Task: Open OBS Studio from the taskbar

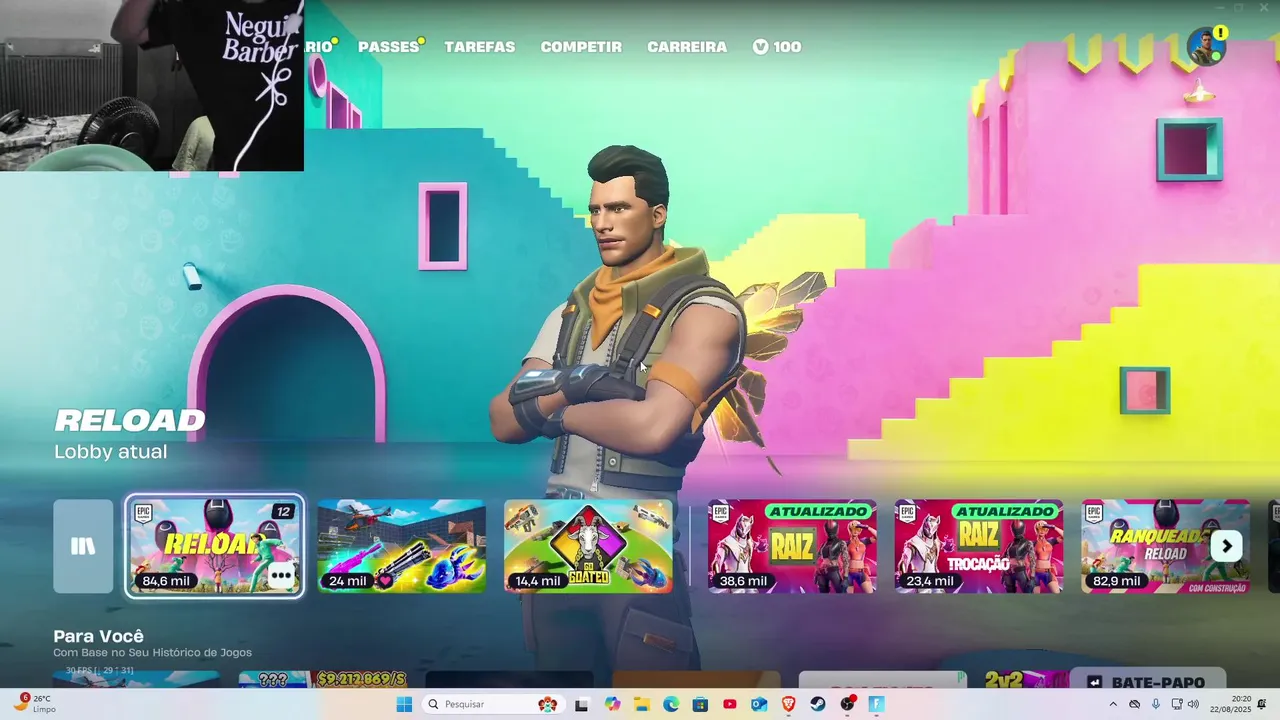Action: tap(848, 704)
